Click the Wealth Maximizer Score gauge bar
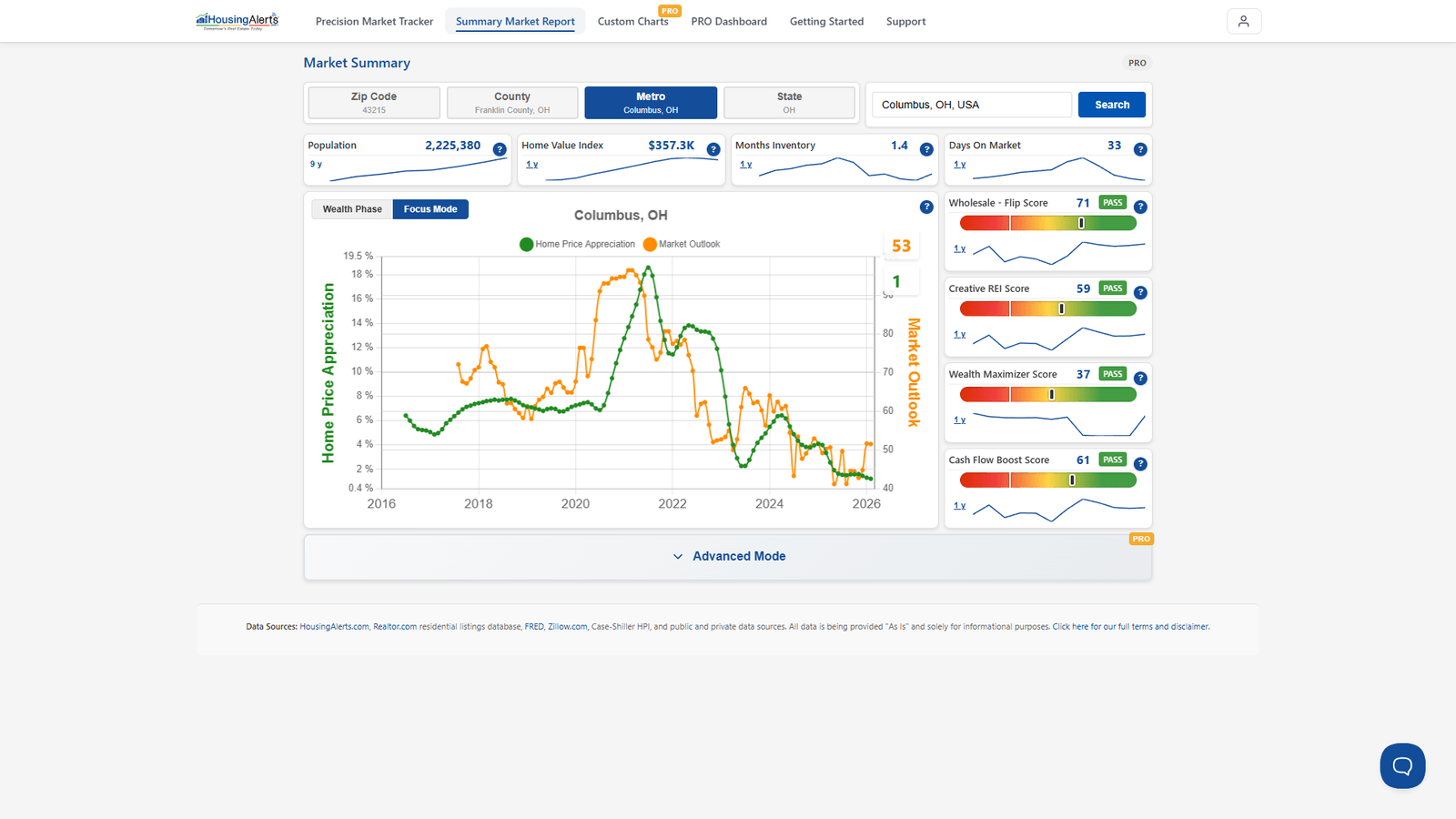 [1048, 394]
